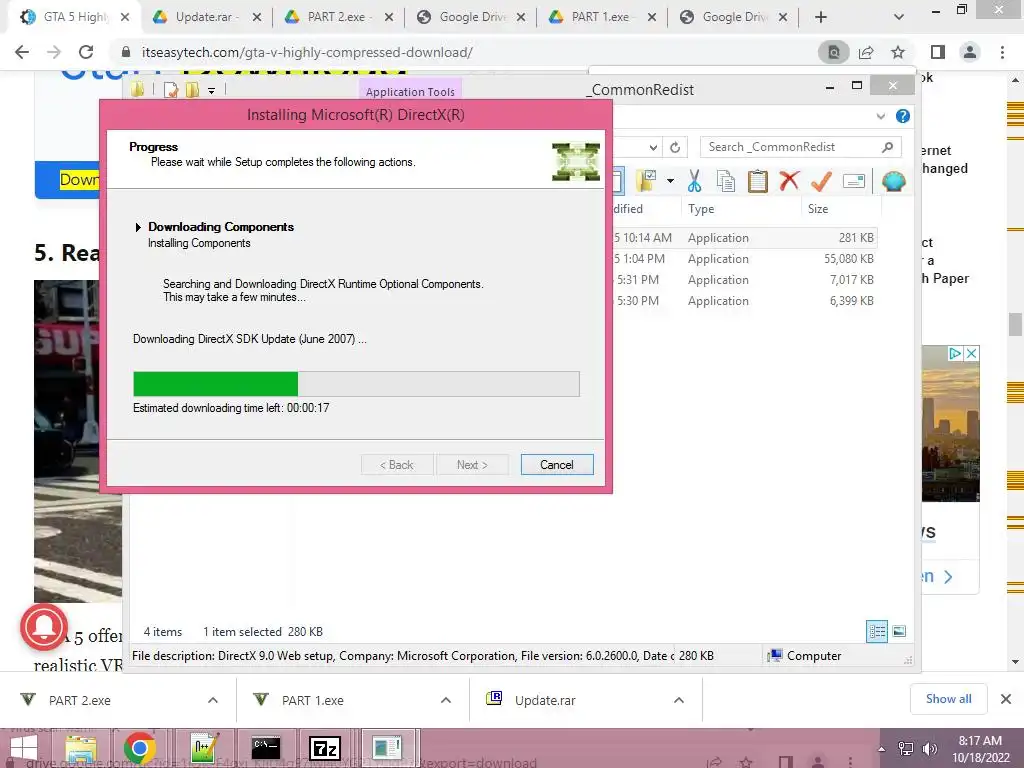Click the Chrome address bar URL
Image resolution: width=1024 pixels, height=768 pixels.
click(x=307, y=52)
